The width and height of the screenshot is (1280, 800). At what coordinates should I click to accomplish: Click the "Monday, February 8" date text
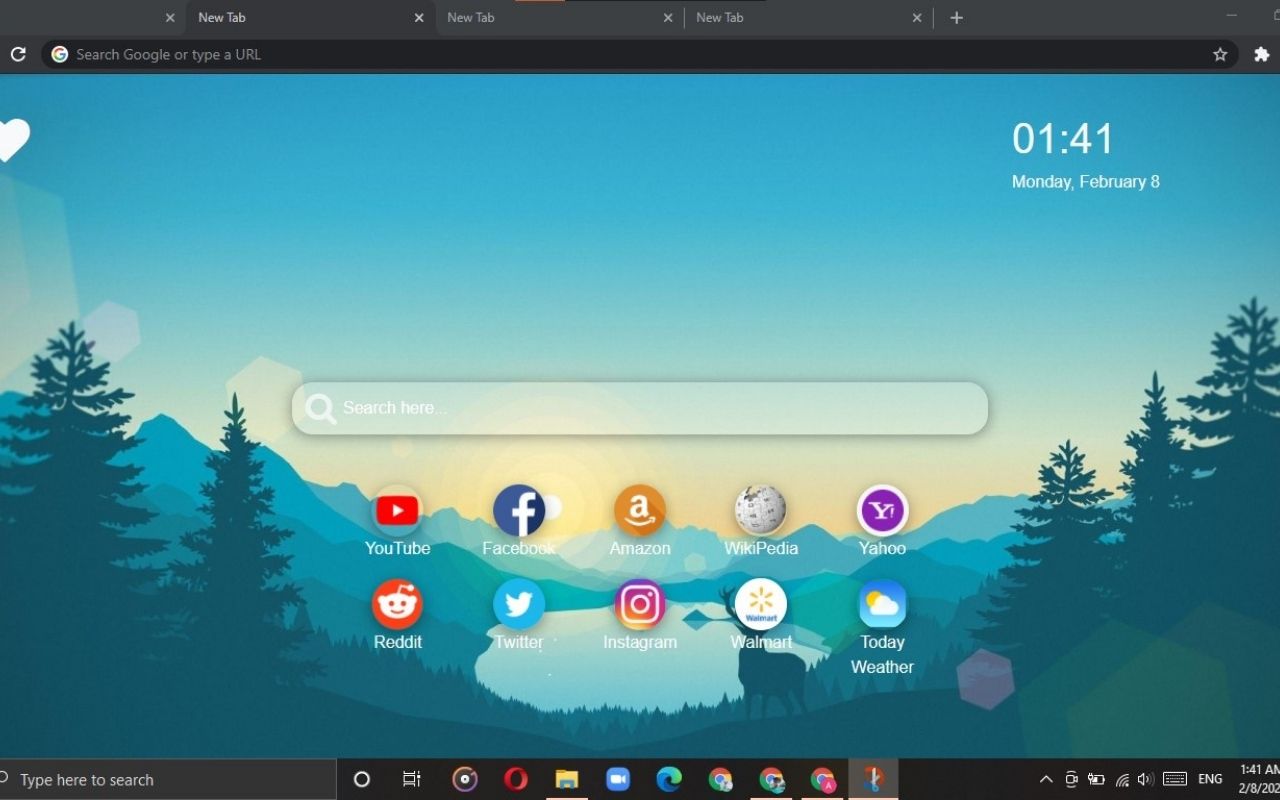click(1086, 182)
